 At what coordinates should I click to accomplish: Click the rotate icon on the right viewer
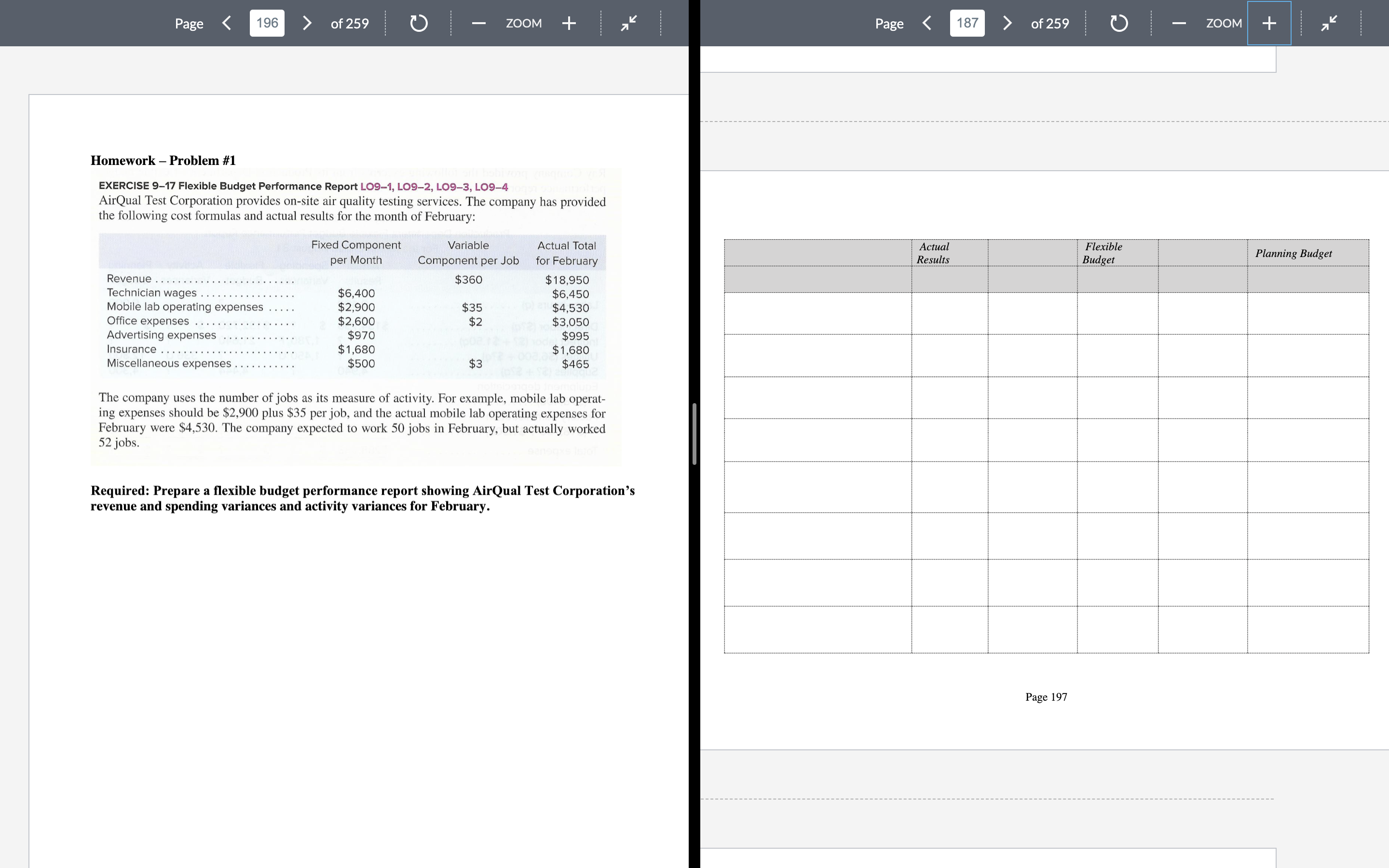point(1117,23)
